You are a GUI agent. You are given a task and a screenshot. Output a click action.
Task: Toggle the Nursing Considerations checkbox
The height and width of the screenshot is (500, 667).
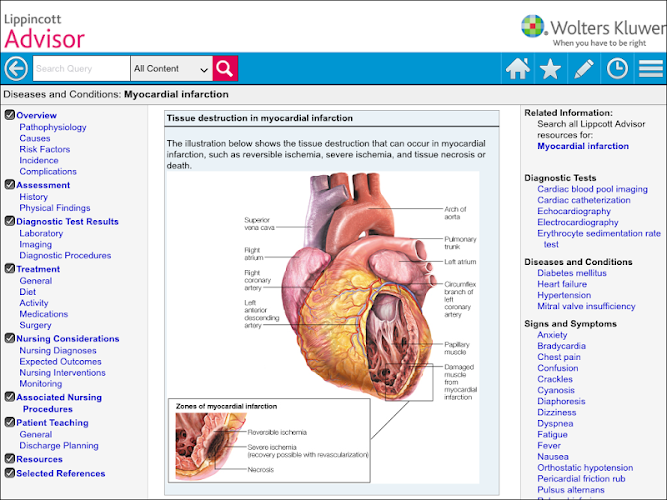[x=10, y=338]
